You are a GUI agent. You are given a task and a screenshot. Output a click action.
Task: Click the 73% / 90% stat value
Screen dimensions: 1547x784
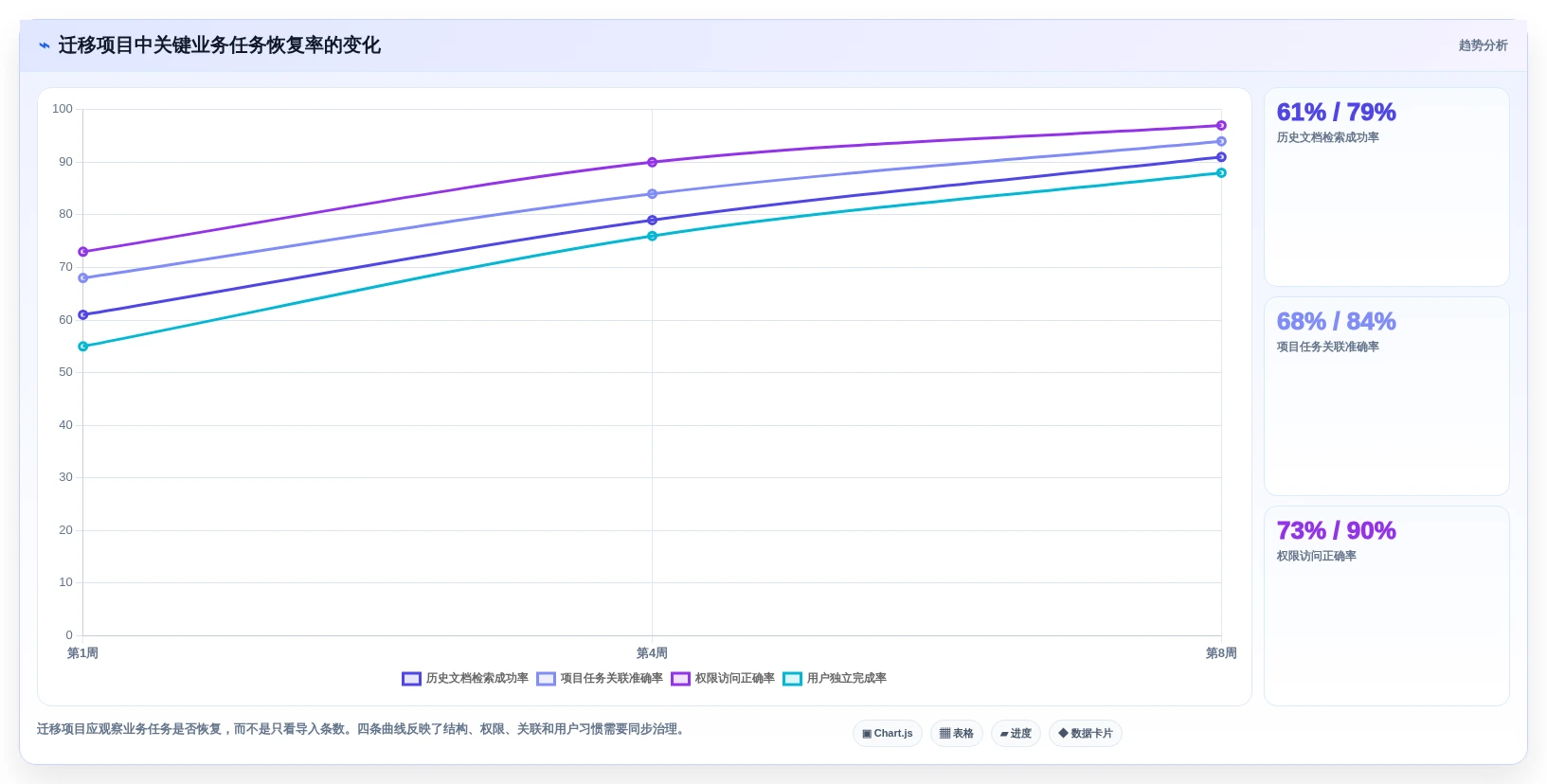pos(1336,531)
